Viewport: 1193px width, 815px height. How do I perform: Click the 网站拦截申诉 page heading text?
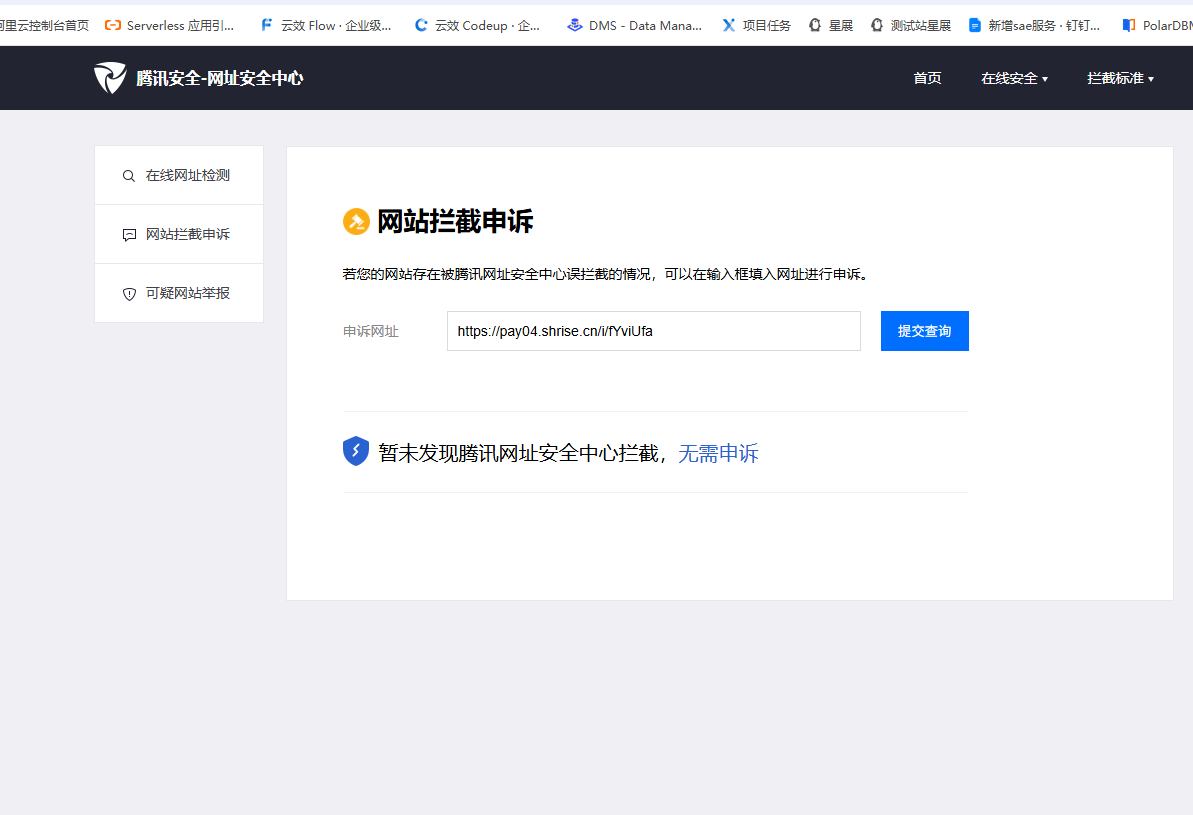click(x=455, y=221)
